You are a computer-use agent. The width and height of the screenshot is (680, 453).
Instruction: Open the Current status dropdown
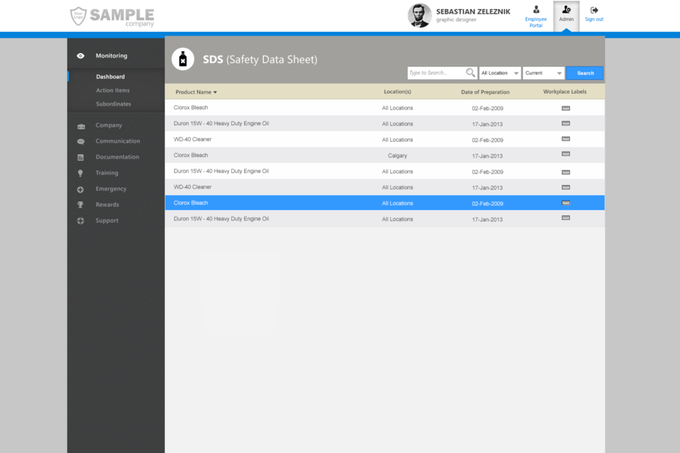(543, 73)
